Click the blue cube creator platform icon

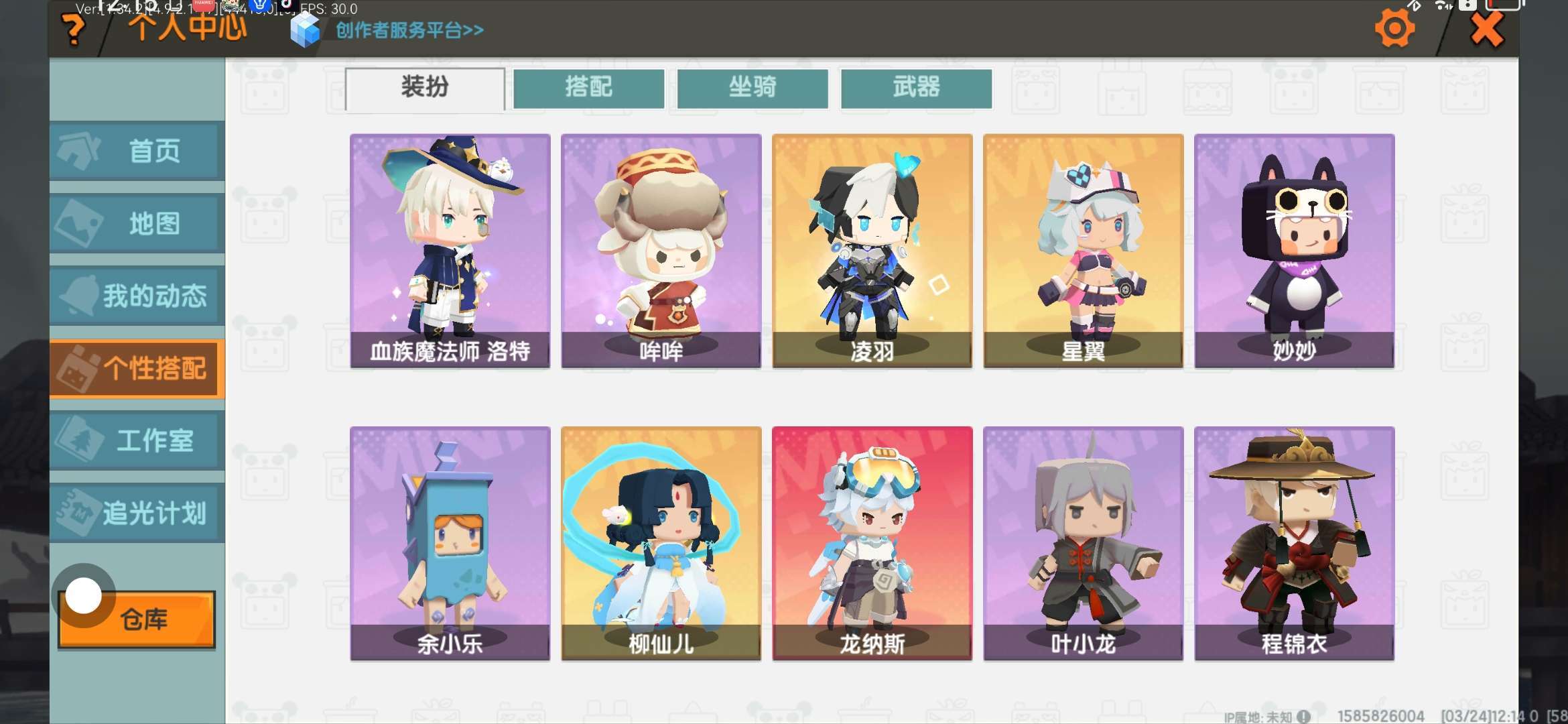point(306,30)
